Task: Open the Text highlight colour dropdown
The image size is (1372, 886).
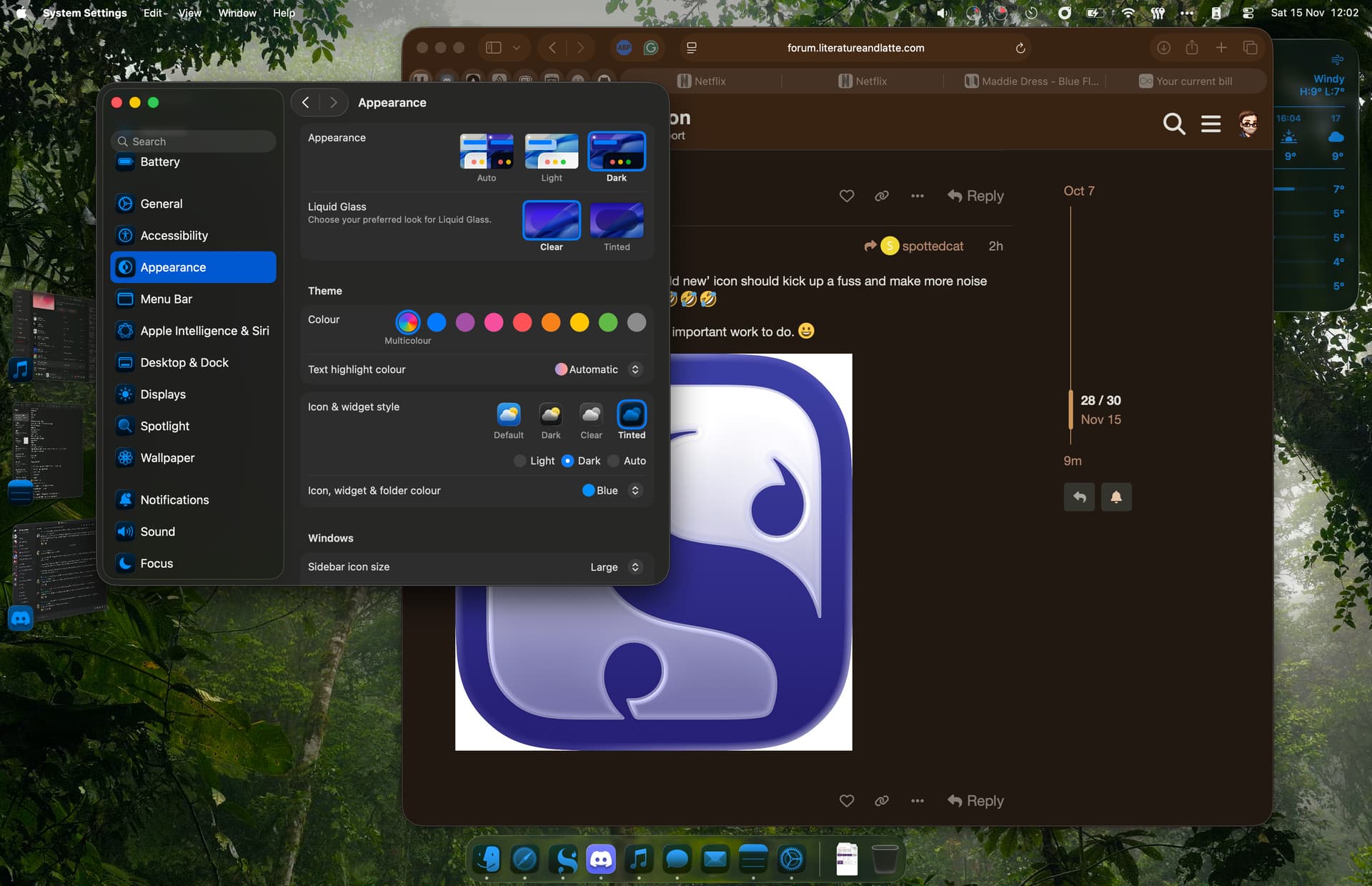Action: (x=635, y=369)
